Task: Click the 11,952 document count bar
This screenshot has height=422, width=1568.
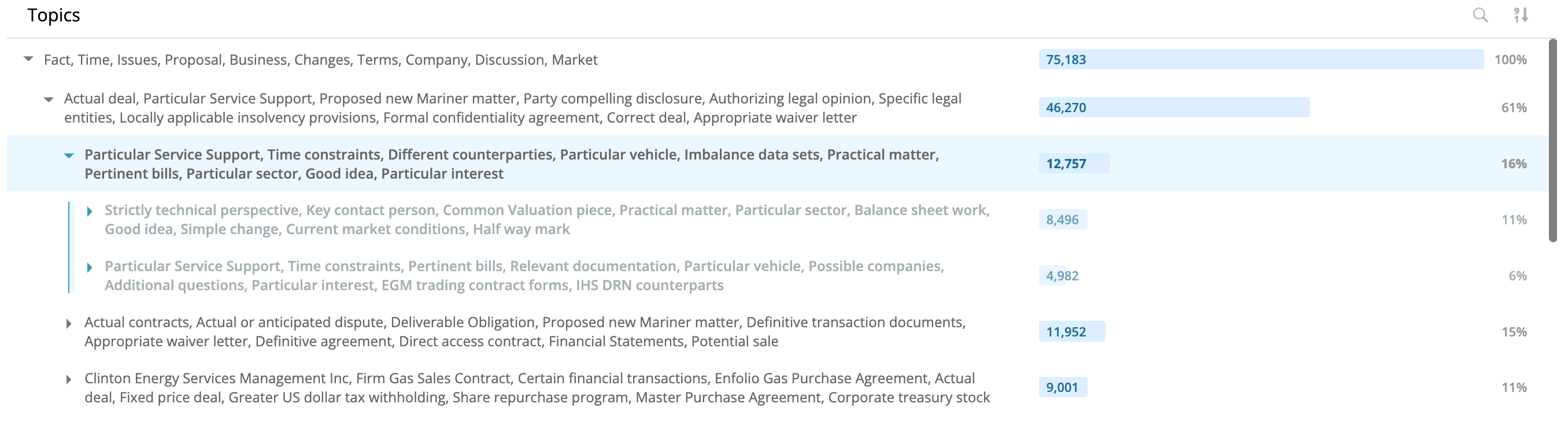Action: tap(1072, 331)
